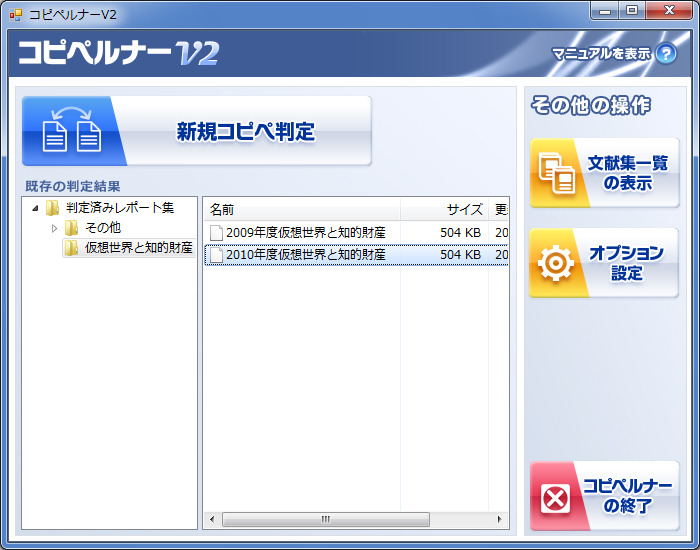Click the stacked documents icon for 文献集一覧
700x550 pixels.
[556, 173]
